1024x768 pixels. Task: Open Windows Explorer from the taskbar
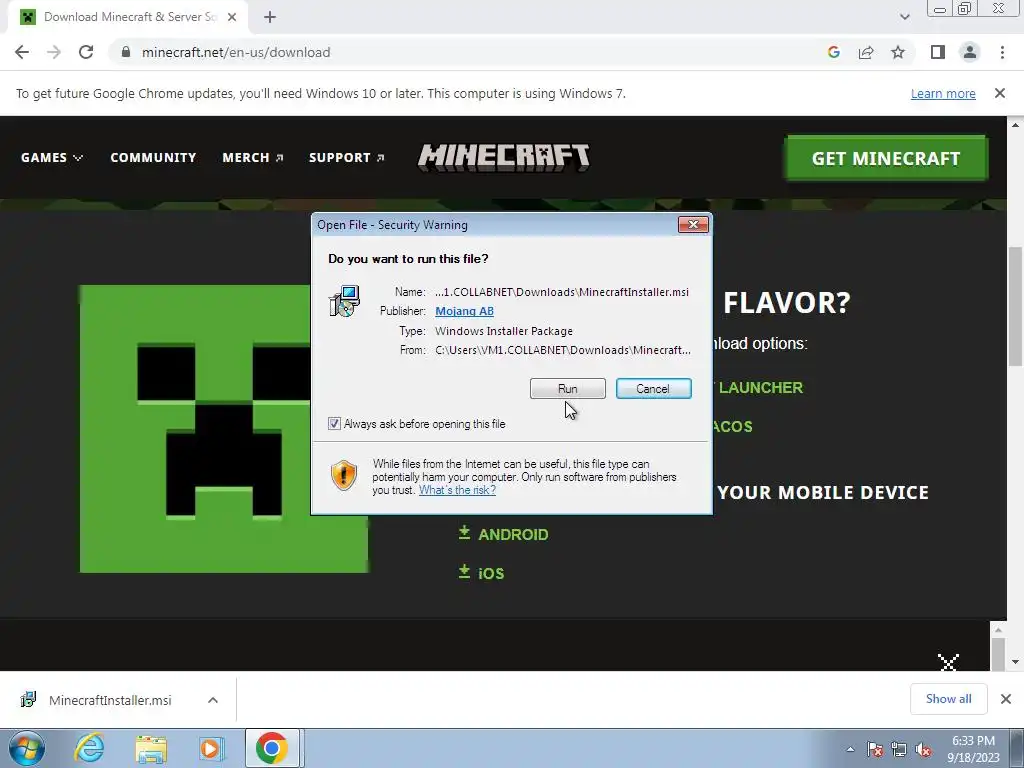[152, 748]
